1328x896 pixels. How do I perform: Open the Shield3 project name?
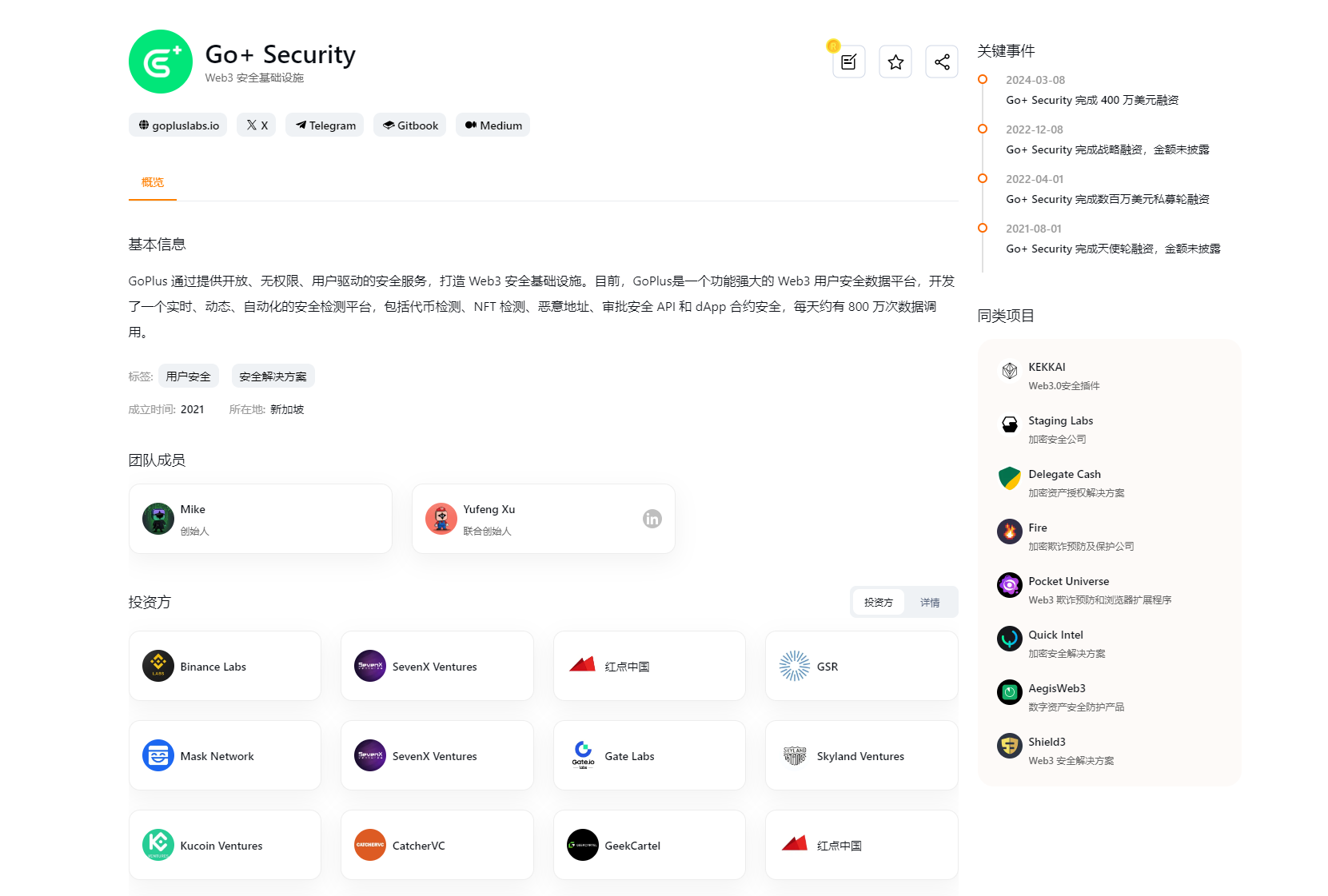click(1047, 742)
